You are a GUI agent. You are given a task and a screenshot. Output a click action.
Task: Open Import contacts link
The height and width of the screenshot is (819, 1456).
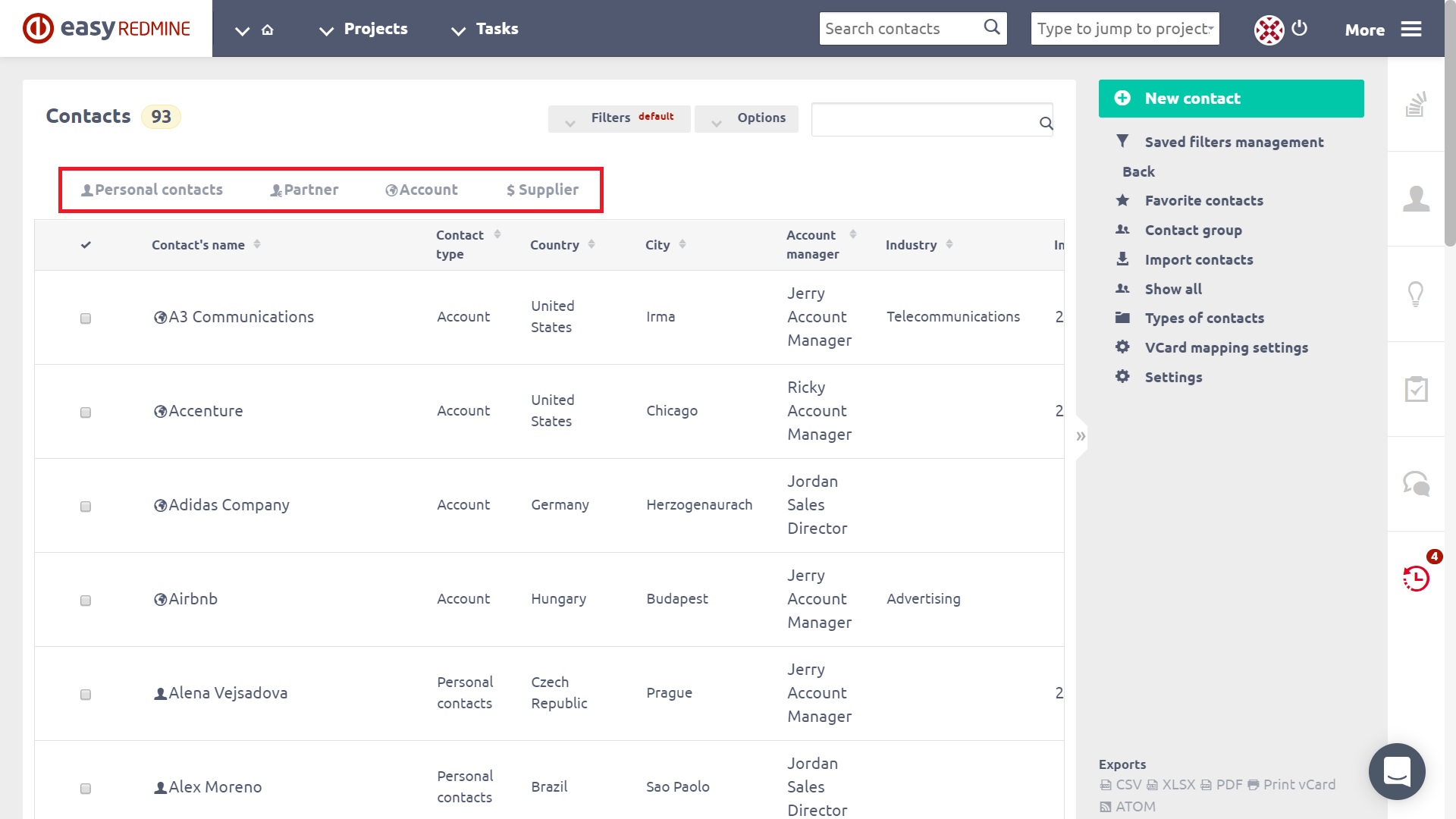[x=1198, y=260]
